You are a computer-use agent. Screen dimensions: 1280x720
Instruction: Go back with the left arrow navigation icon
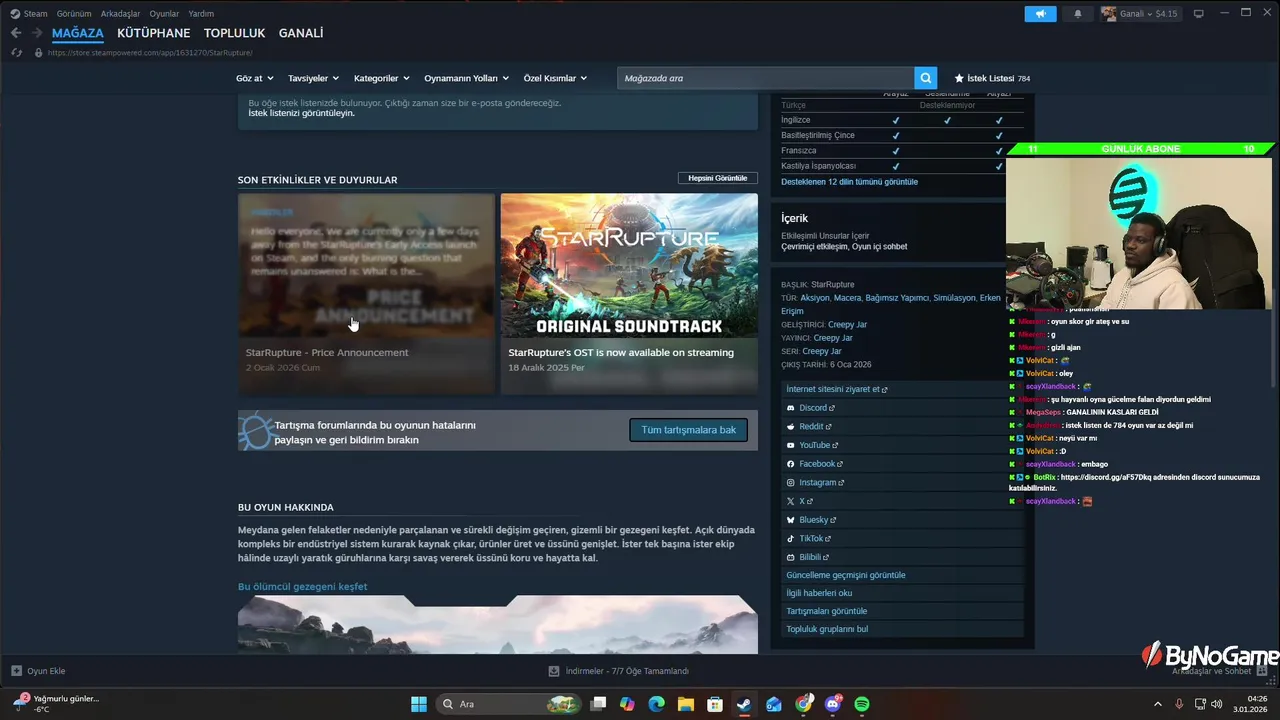pyautogui.click(x=16, y=33)
